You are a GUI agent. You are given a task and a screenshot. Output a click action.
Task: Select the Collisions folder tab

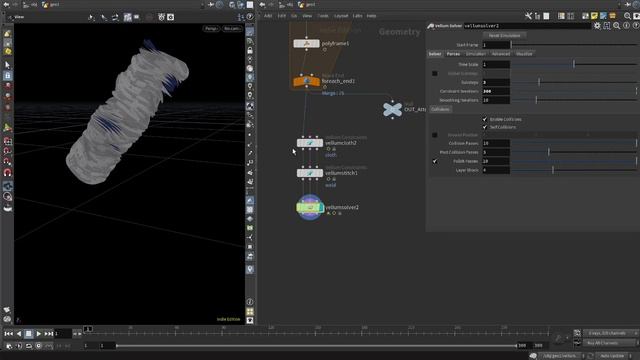pyautogui.click(x=440, y=109)
